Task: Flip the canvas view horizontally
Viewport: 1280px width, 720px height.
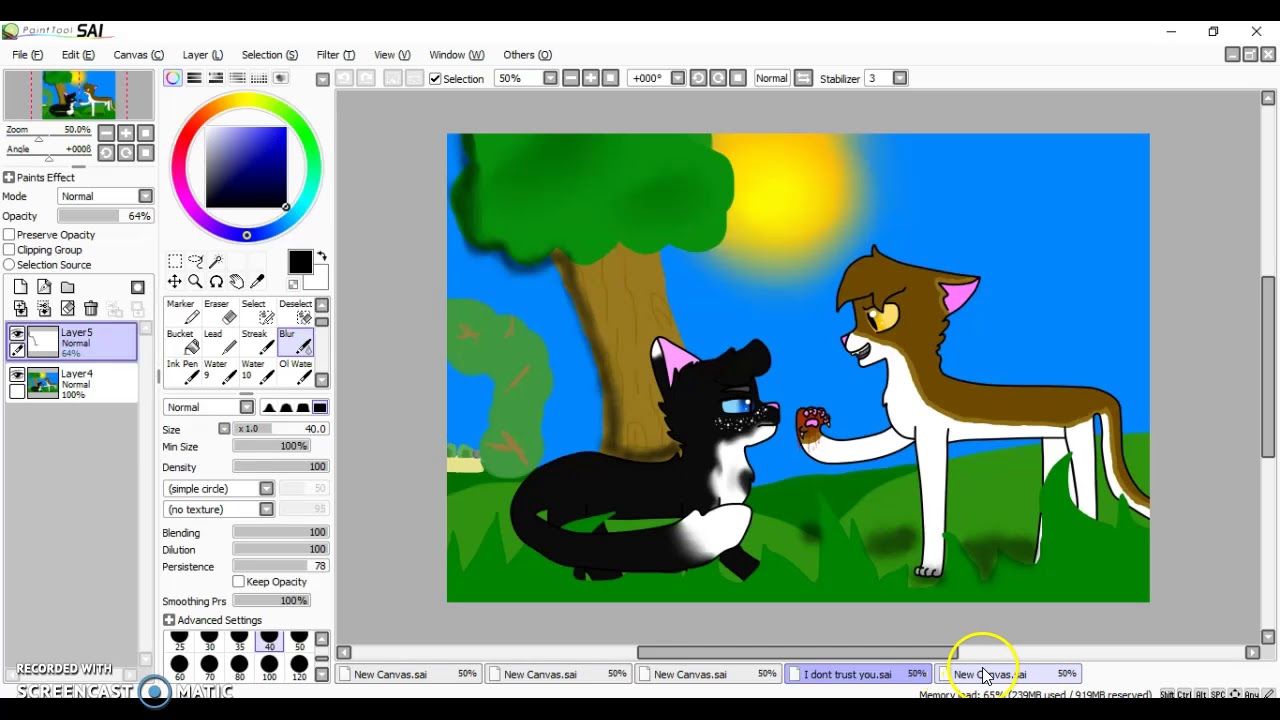Action: pyautogui.click(x=804, y=78)
